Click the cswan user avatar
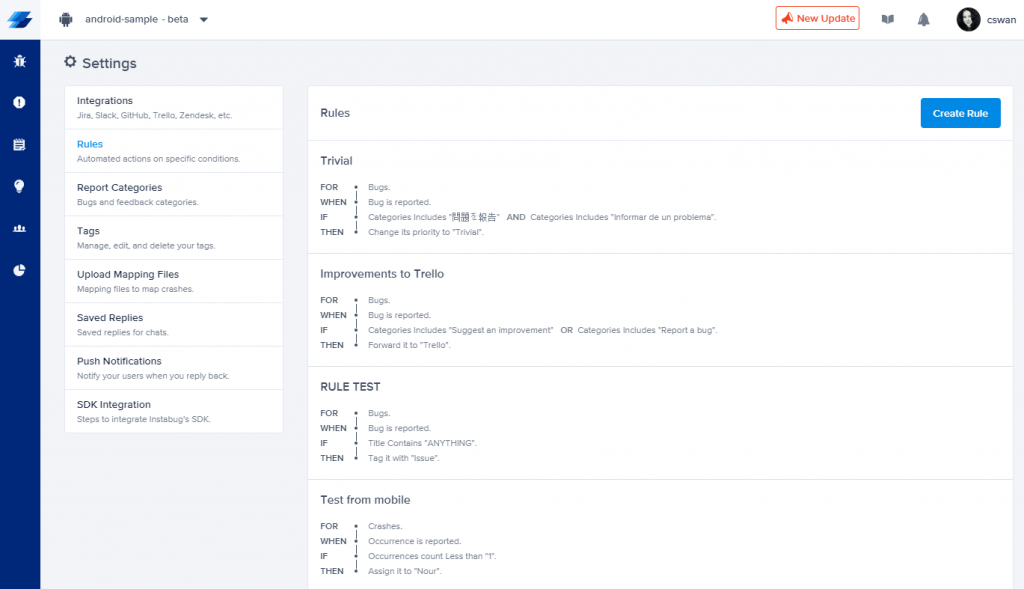The width and height of the screenshot is (1024, 589). click(968, 20)
